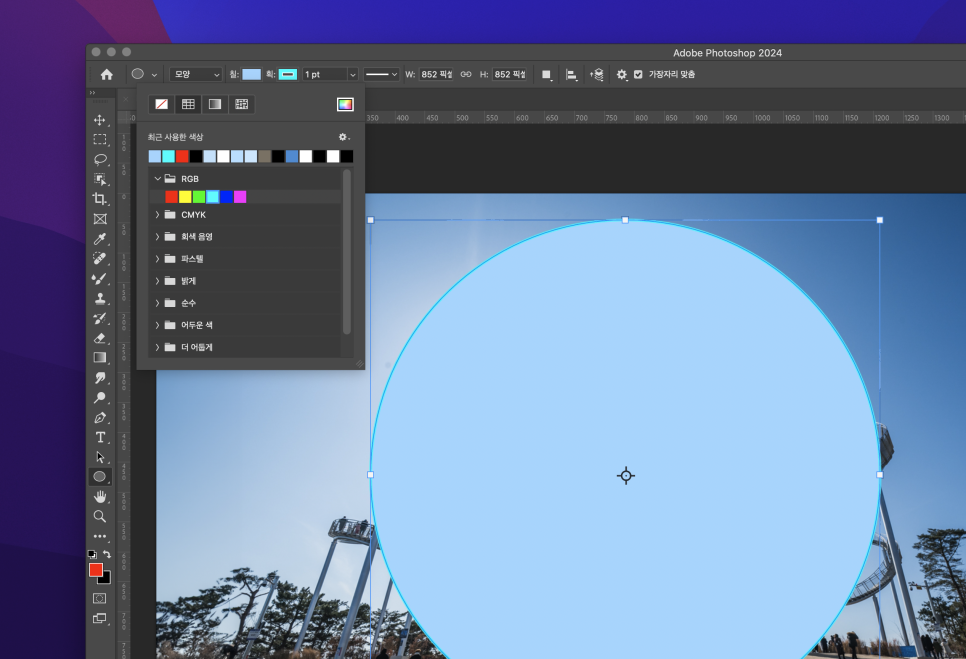
Task: Select the Frame tool
Action: coord(100,219)
